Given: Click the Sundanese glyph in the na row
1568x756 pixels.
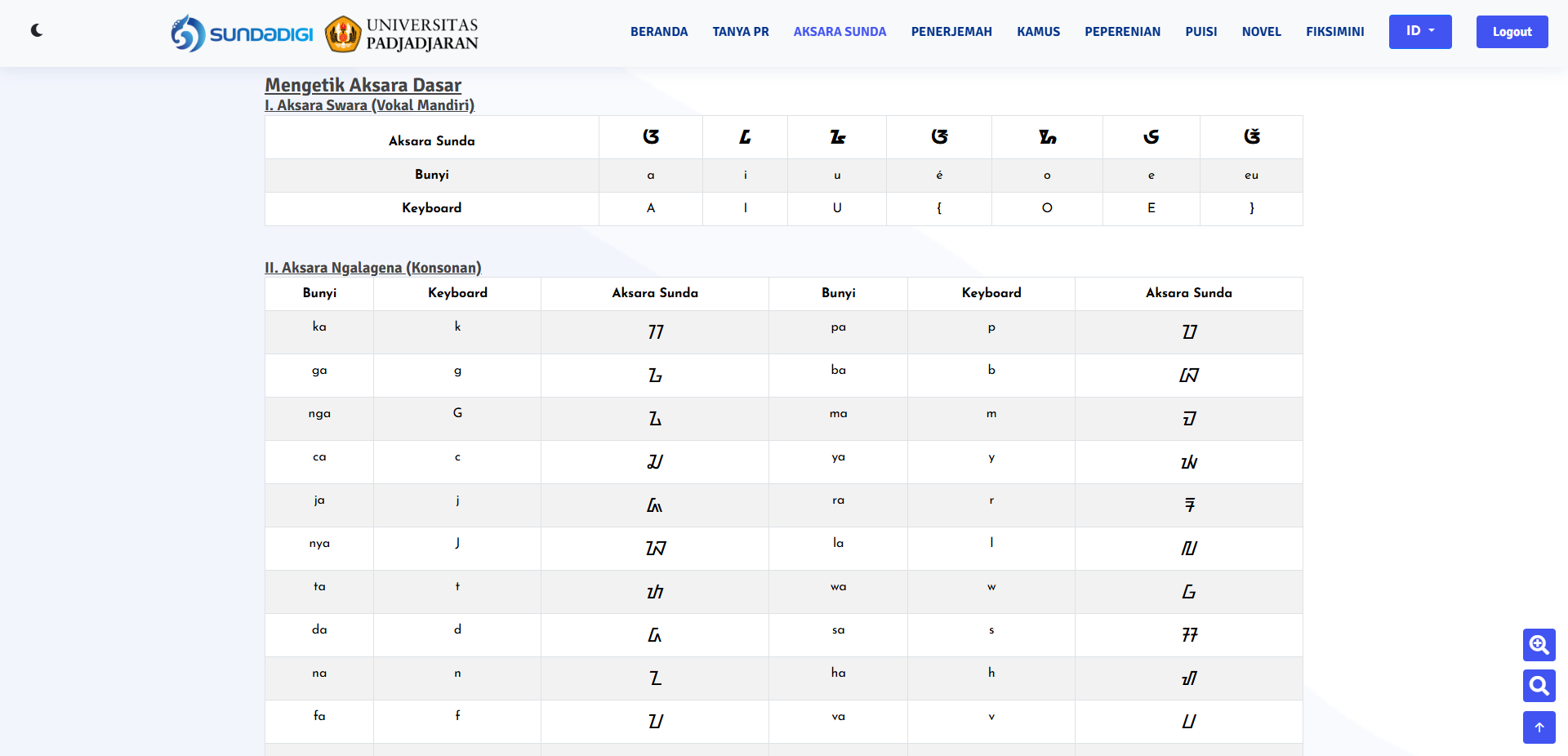Looking at the screenshot, I should click(655, 678).
